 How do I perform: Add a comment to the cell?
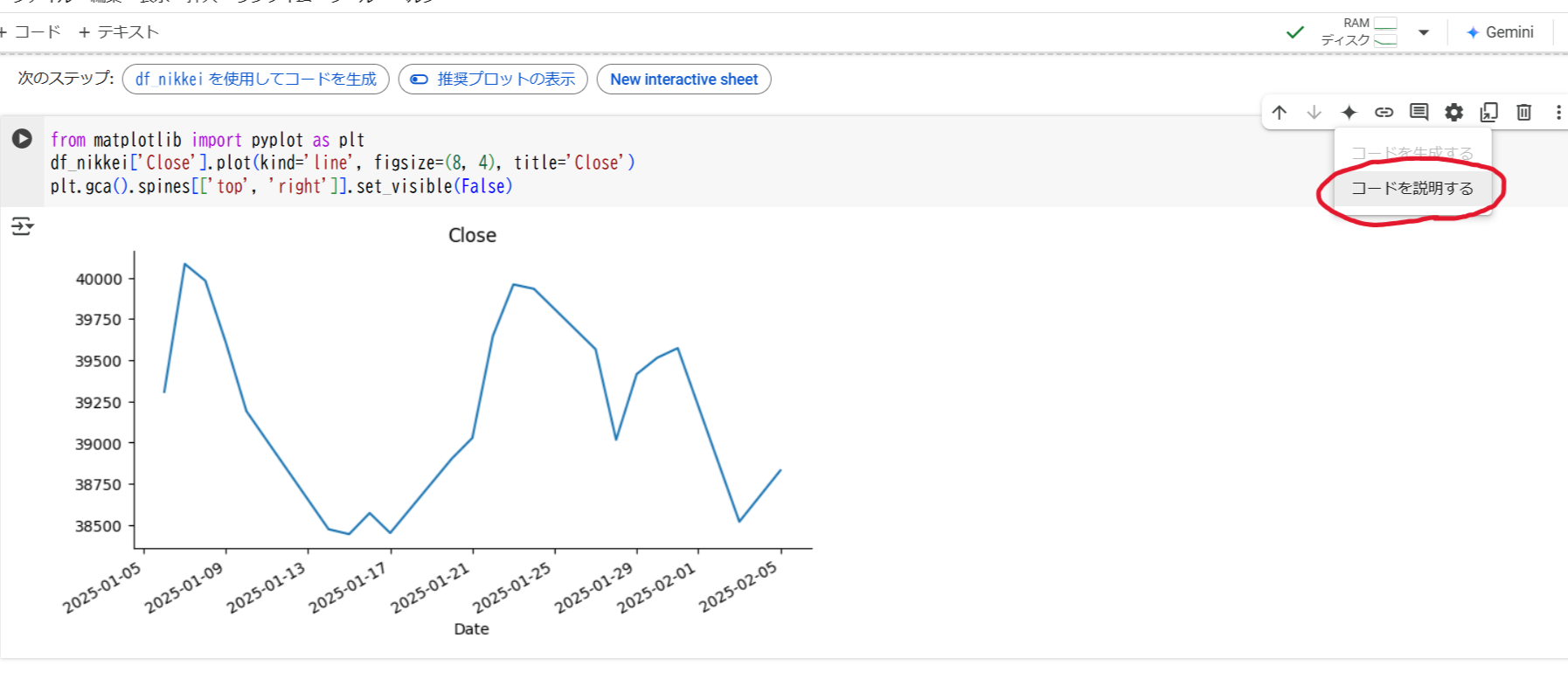tap(1419, 112)
